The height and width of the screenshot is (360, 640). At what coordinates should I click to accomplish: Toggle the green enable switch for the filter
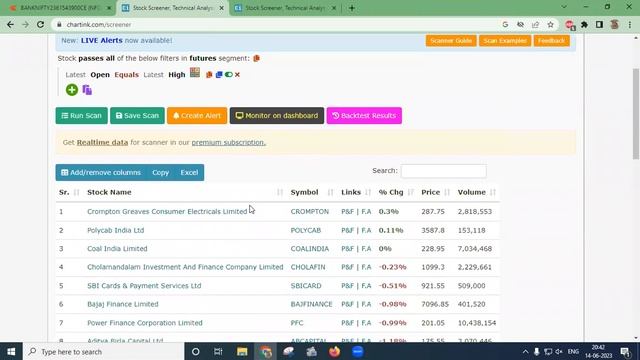(x=229, y=75)
